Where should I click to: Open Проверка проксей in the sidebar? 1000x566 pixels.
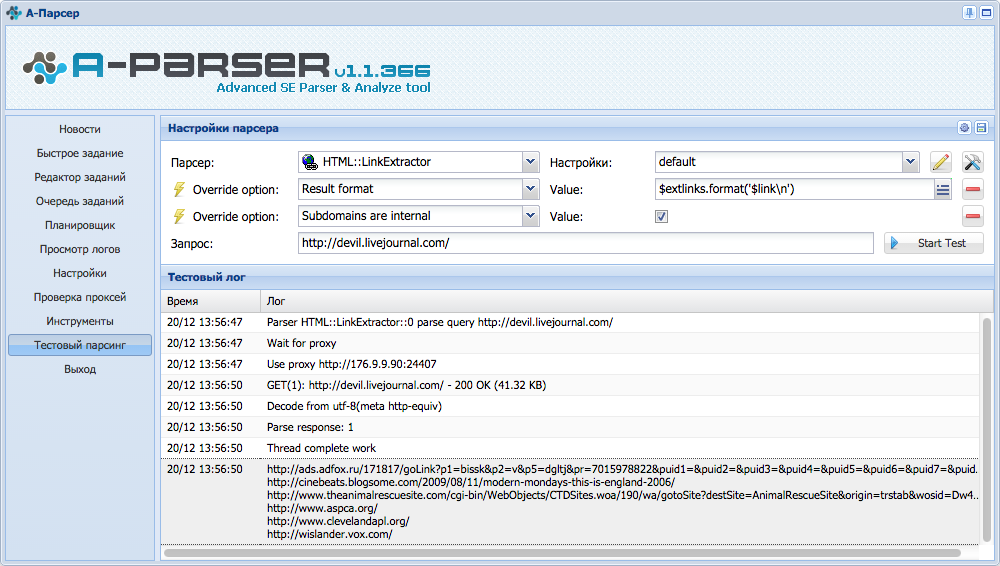80,297
